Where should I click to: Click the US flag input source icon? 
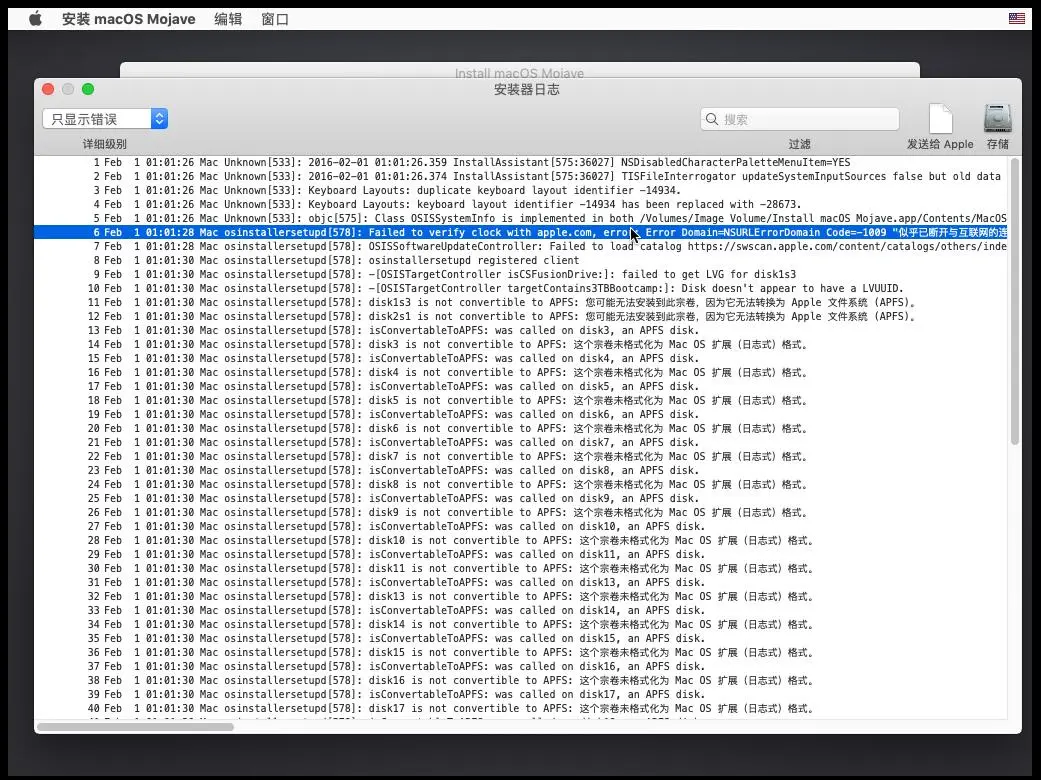coord(1016,18)
